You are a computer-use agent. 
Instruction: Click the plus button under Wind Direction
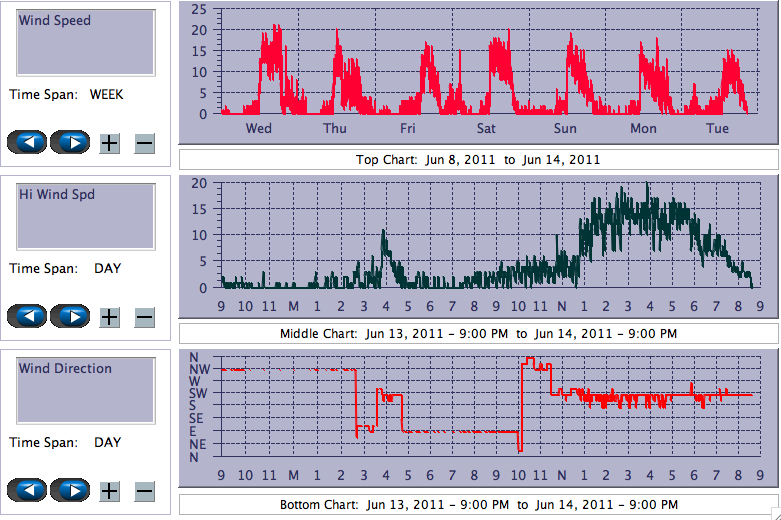(x=110, y=491)
